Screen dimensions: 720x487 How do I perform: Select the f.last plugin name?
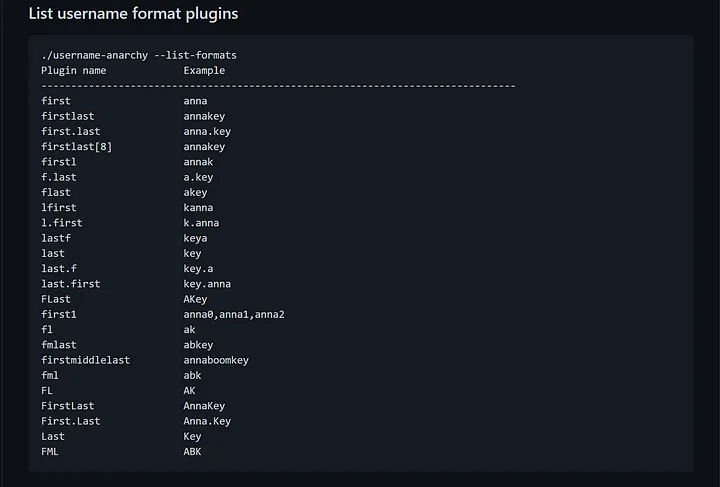(x=58, y=177)
